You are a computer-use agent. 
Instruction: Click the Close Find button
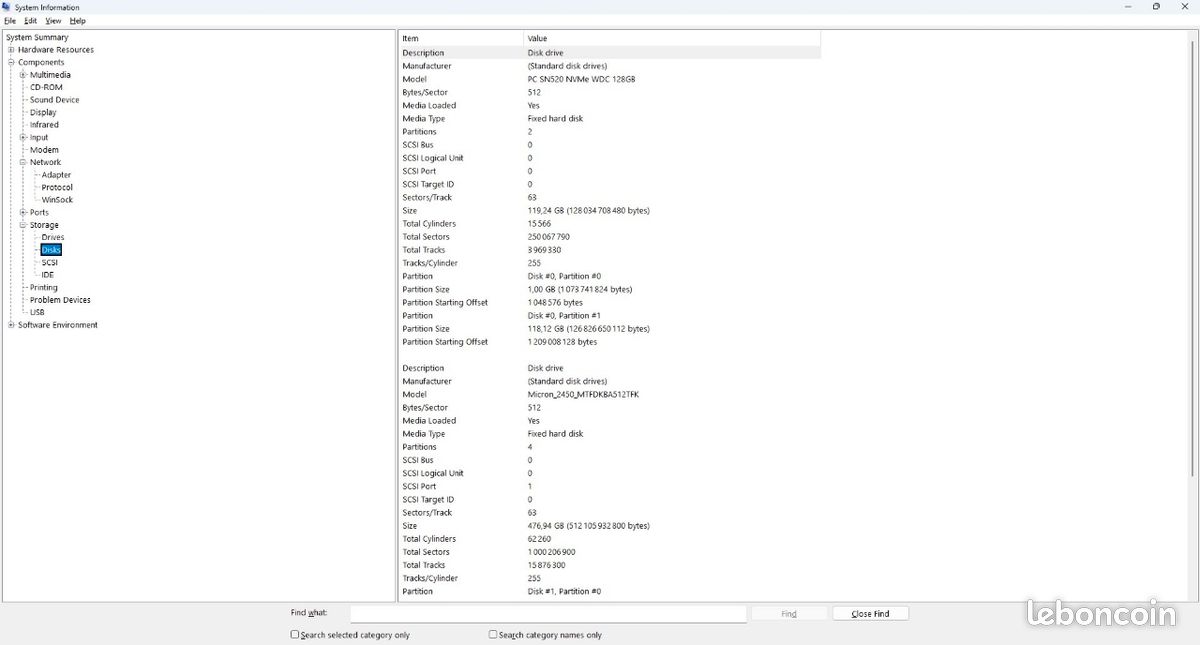(870, 614)
